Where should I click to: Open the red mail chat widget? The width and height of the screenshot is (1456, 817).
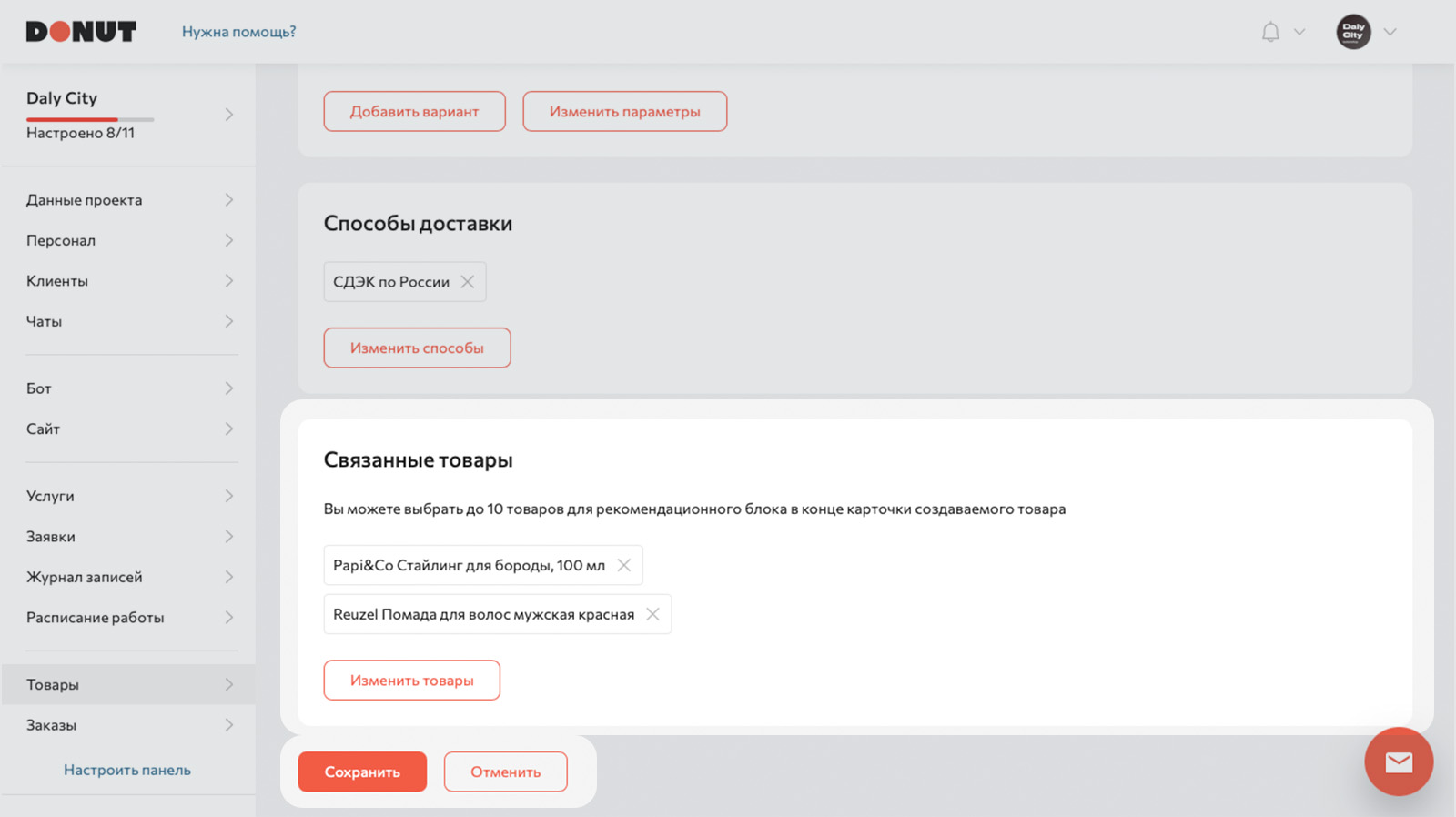click(1399, 762)
